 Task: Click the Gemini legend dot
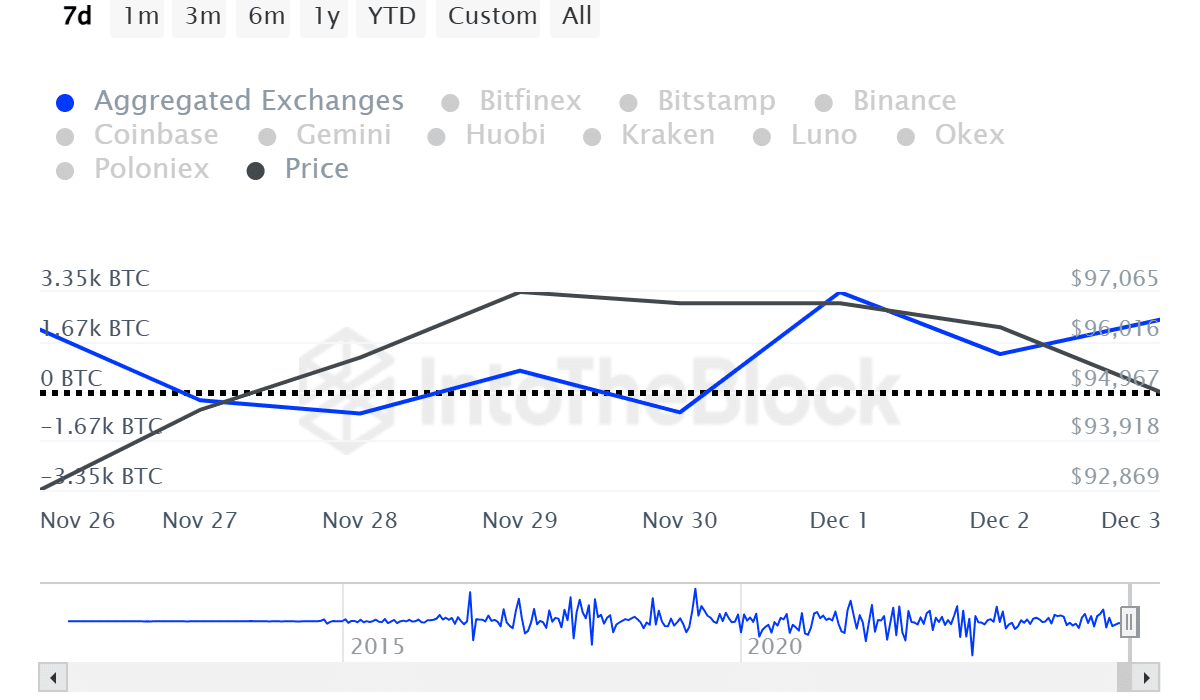[x=267, y=137]
